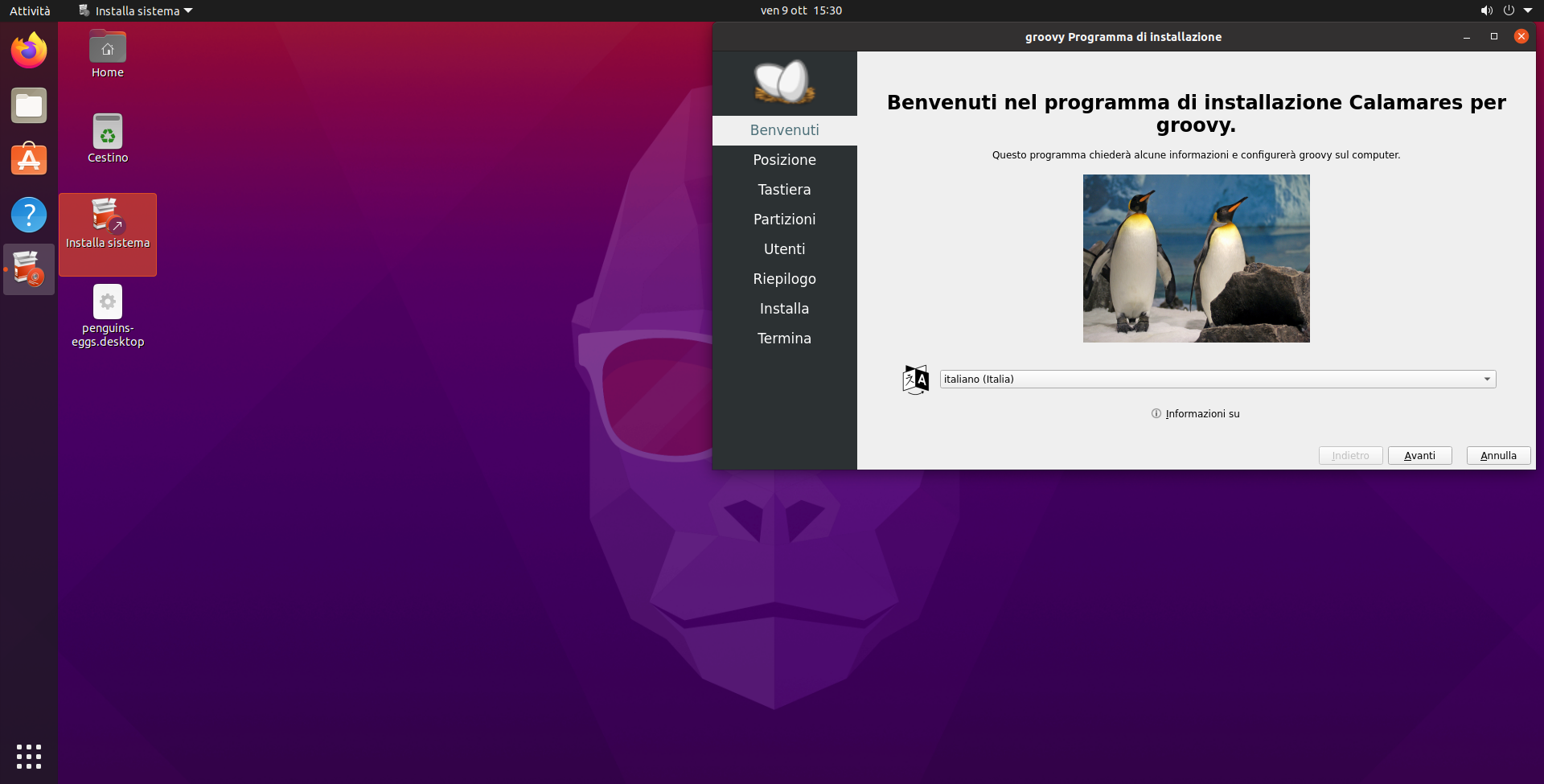
Task: Open Firefox from the dock
Action: (x=29, y=51)
